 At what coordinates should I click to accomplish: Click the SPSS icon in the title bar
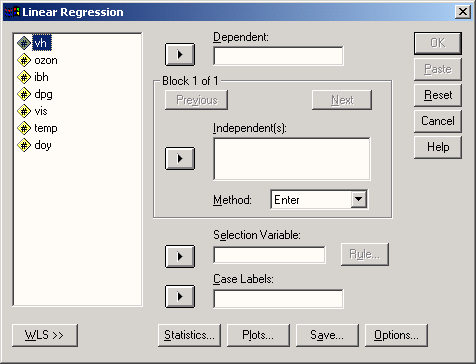click(12, 12)
